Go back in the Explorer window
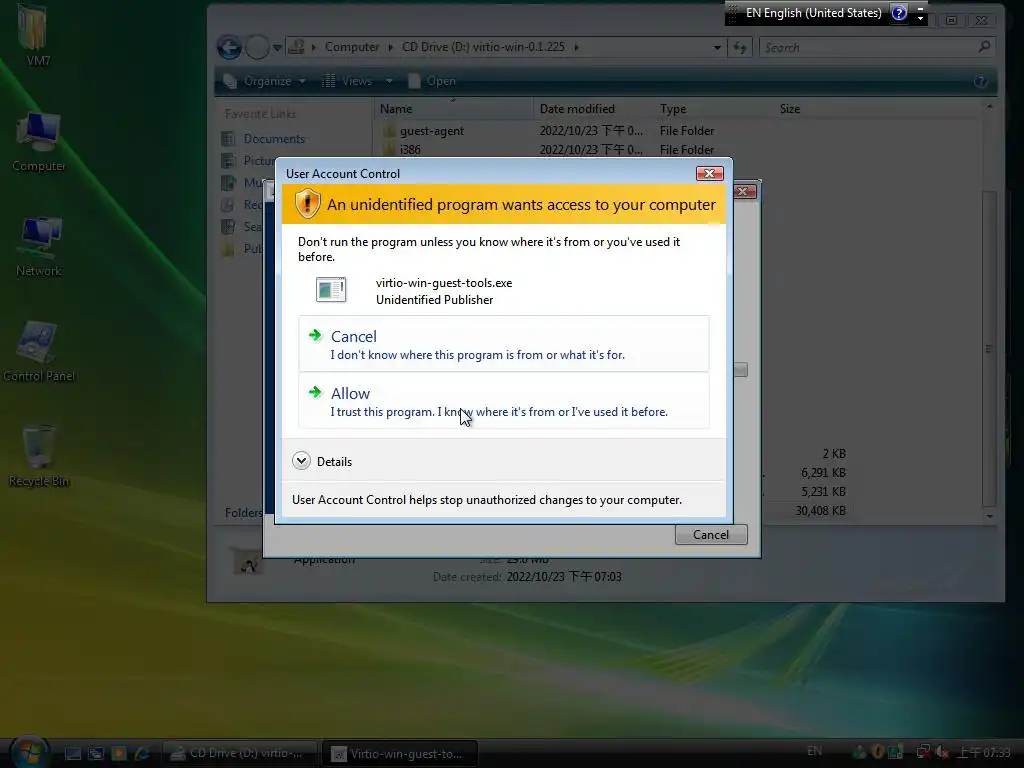The height and width of the screenshot is (768, 1024). coord(229,47)
